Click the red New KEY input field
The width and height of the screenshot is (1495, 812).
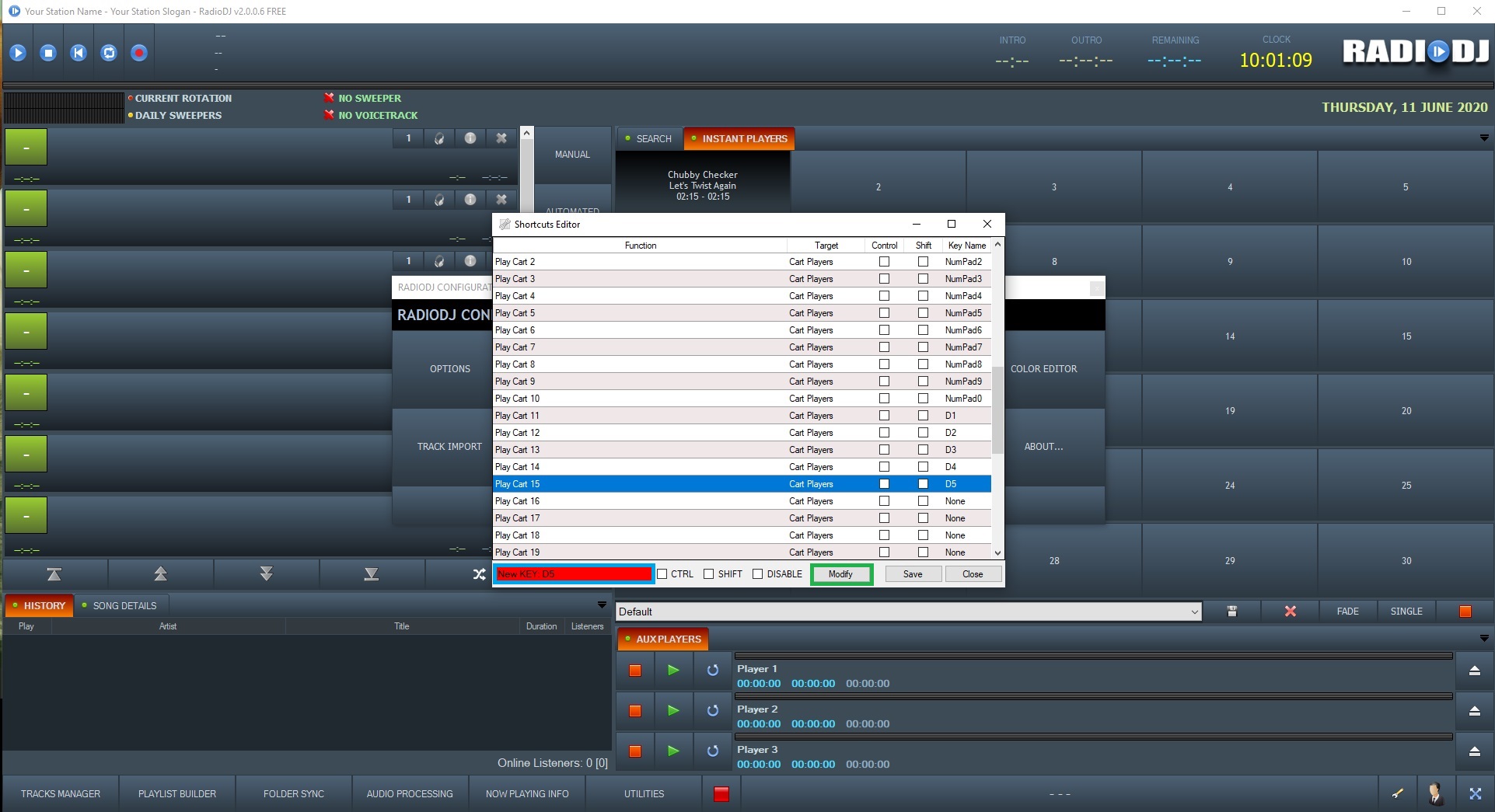(x=574, y=574)
